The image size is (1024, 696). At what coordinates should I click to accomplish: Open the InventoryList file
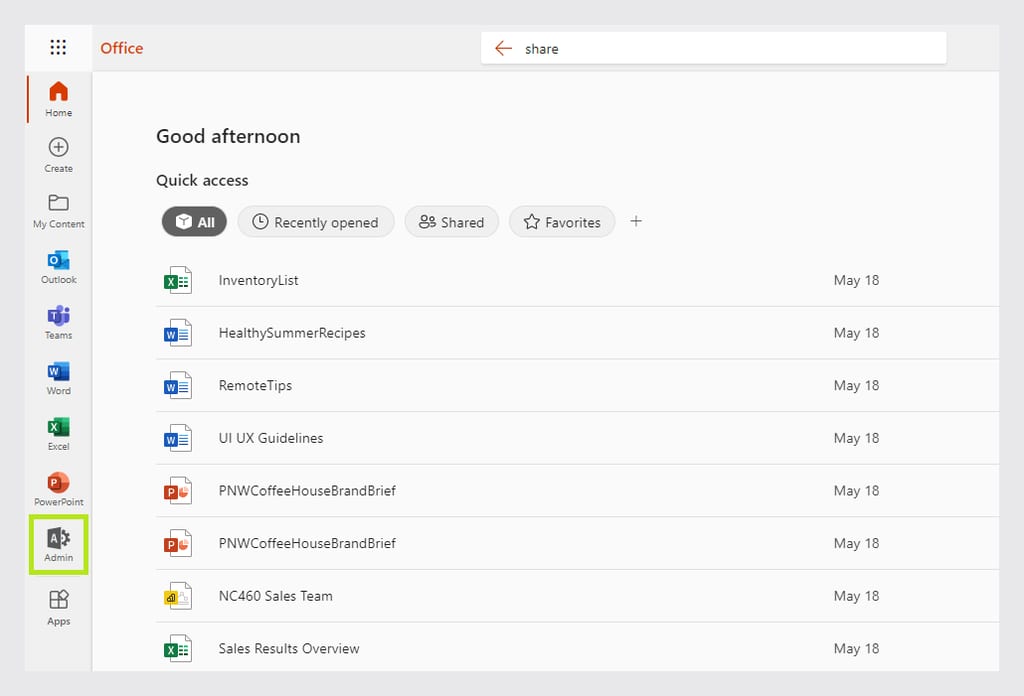(259, 281)
